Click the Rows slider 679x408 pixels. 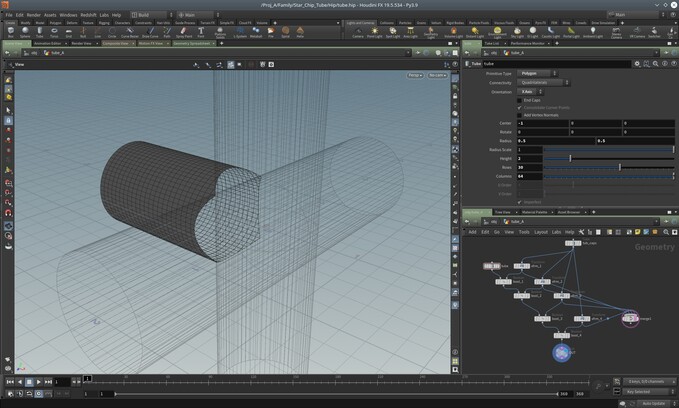coord(609,167)
